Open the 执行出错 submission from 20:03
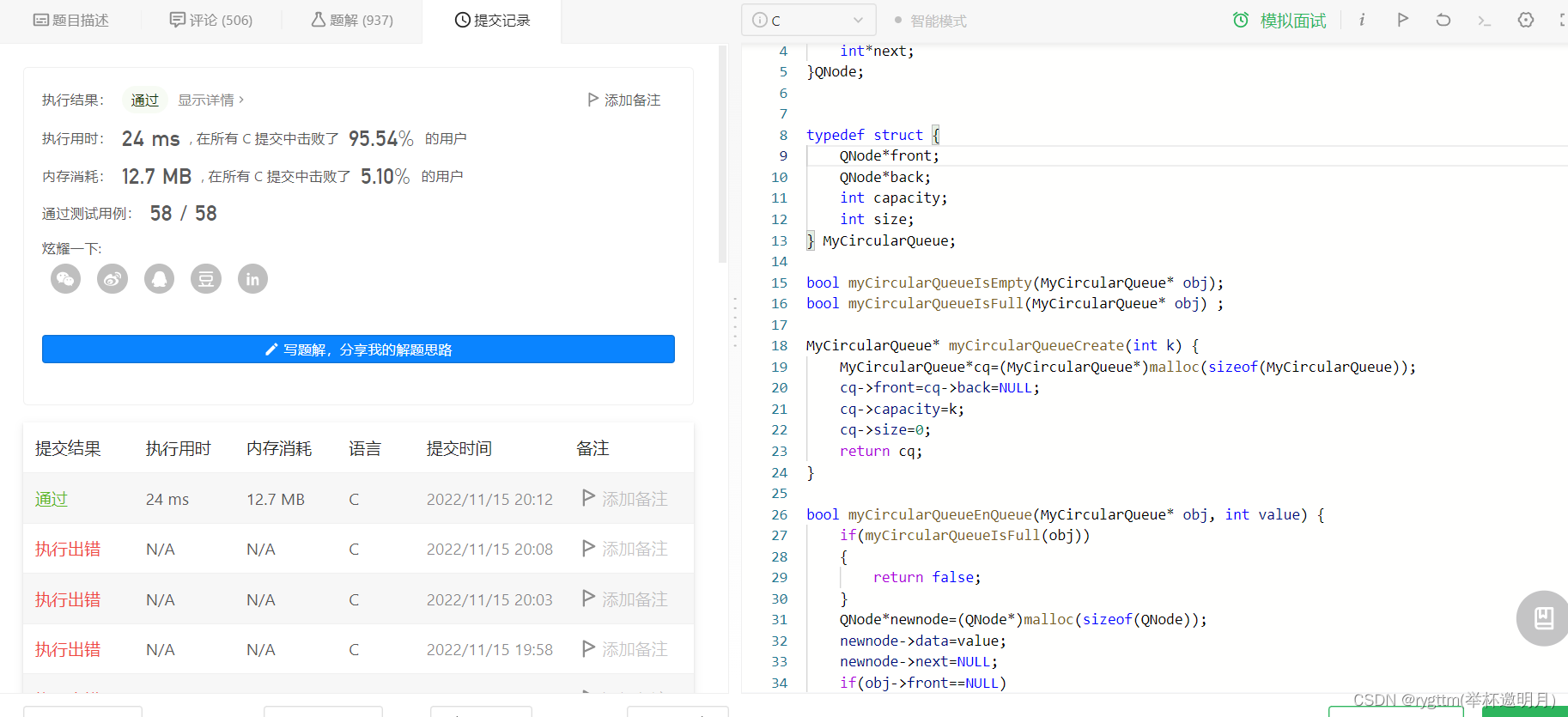This screenshot has width=1568, height=717. click(68, 599)
